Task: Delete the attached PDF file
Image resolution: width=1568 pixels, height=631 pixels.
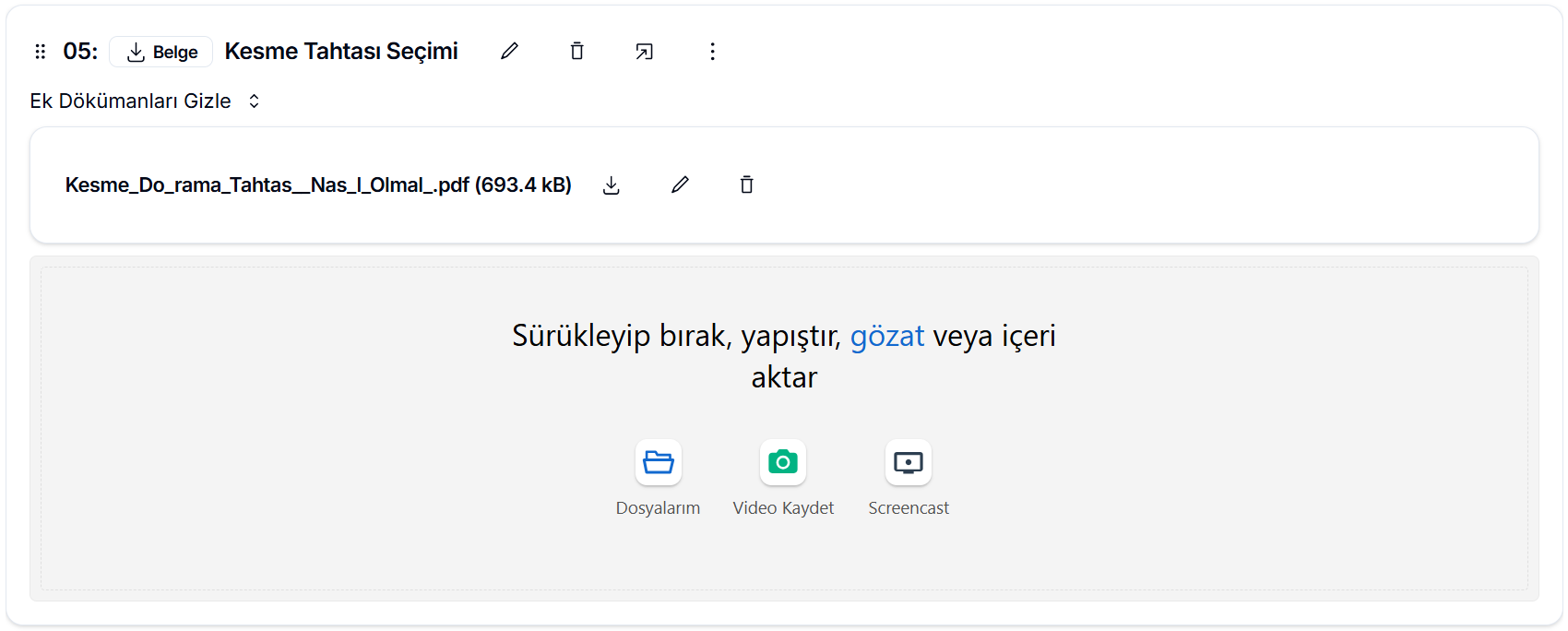Action: click(746, 185)
